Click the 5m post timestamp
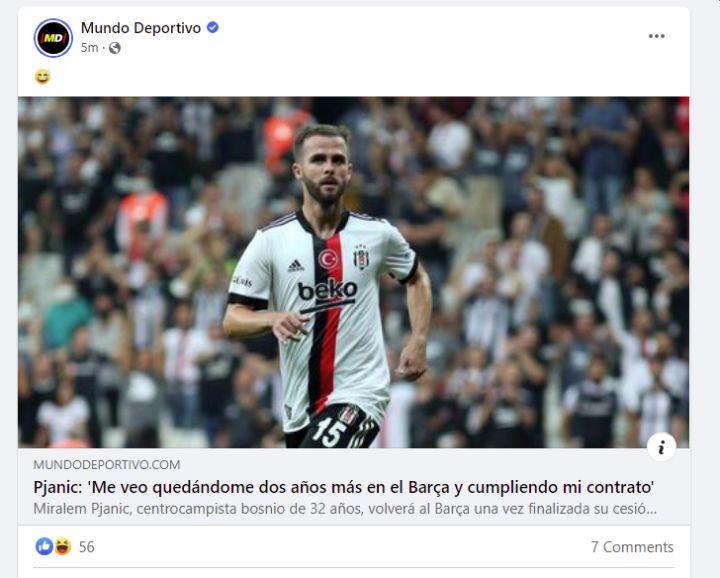 click(90, 48)
